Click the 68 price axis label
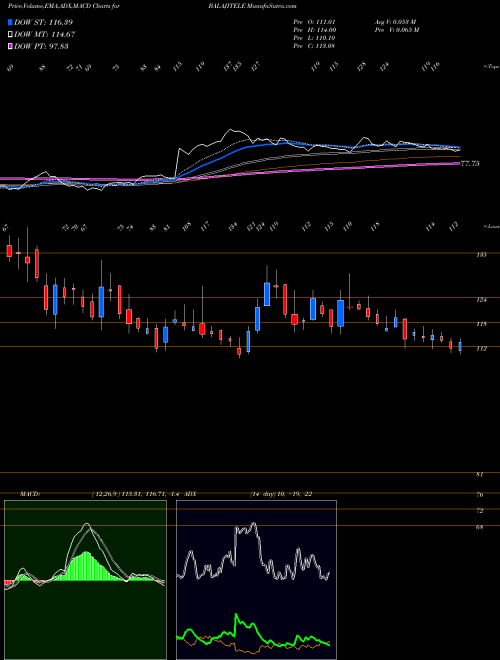 click(x=479, y=527)
